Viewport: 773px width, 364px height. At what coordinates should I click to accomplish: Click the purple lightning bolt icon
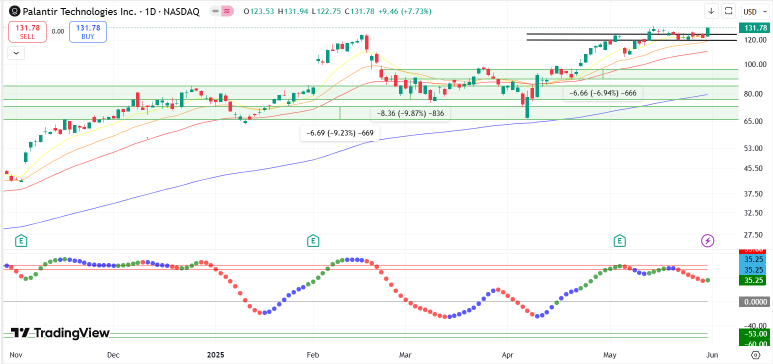click(707, 241)
